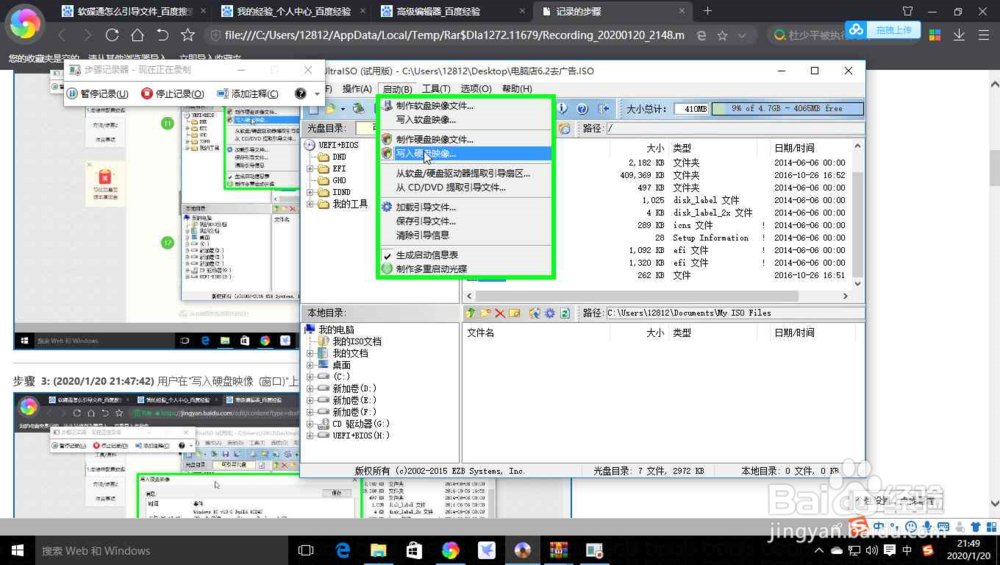Click local-pane new folder icon
1000x565 pixels.
click(485, 313)
